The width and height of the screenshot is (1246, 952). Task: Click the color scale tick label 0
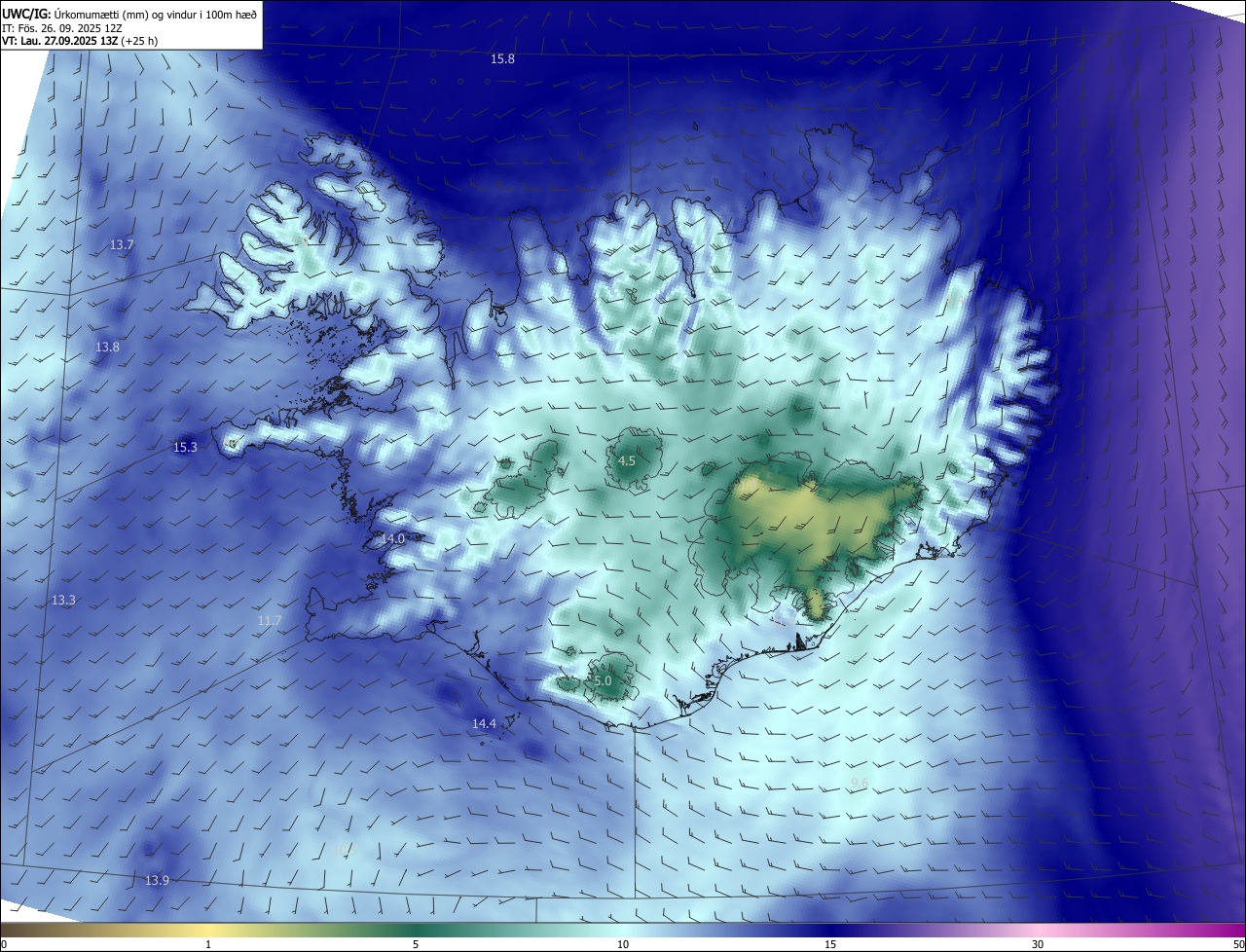(x=4, y=944)
